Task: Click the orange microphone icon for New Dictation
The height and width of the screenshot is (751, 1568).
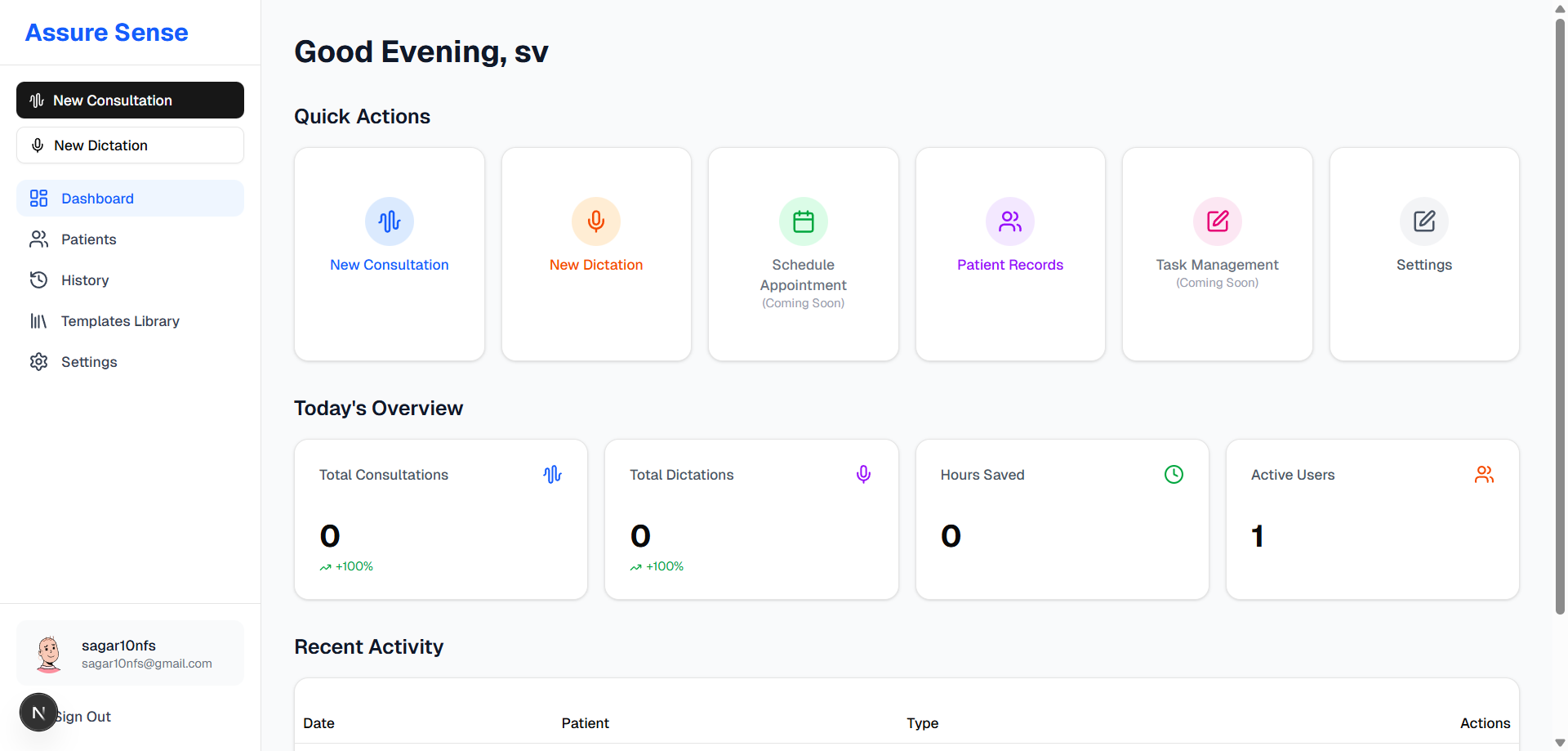Action: tap(596, 221)
